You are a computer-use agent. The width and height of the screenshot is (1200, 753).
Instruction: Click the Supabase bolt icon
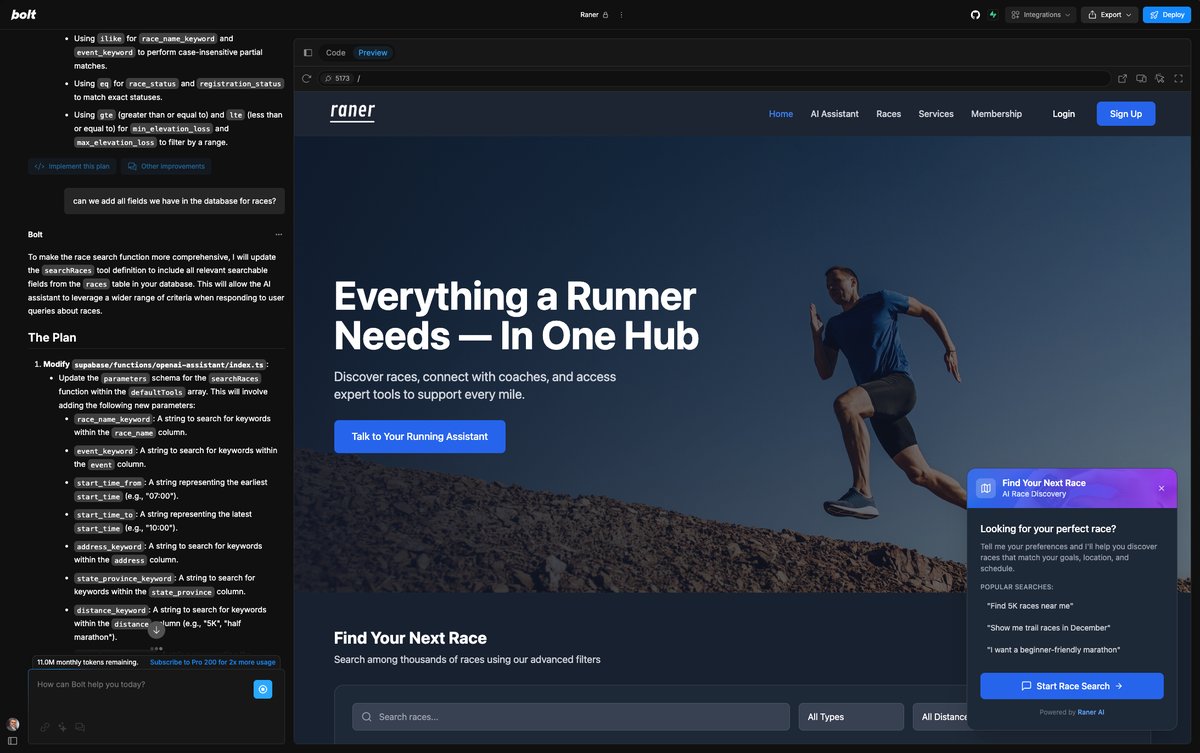click(993, 15)
